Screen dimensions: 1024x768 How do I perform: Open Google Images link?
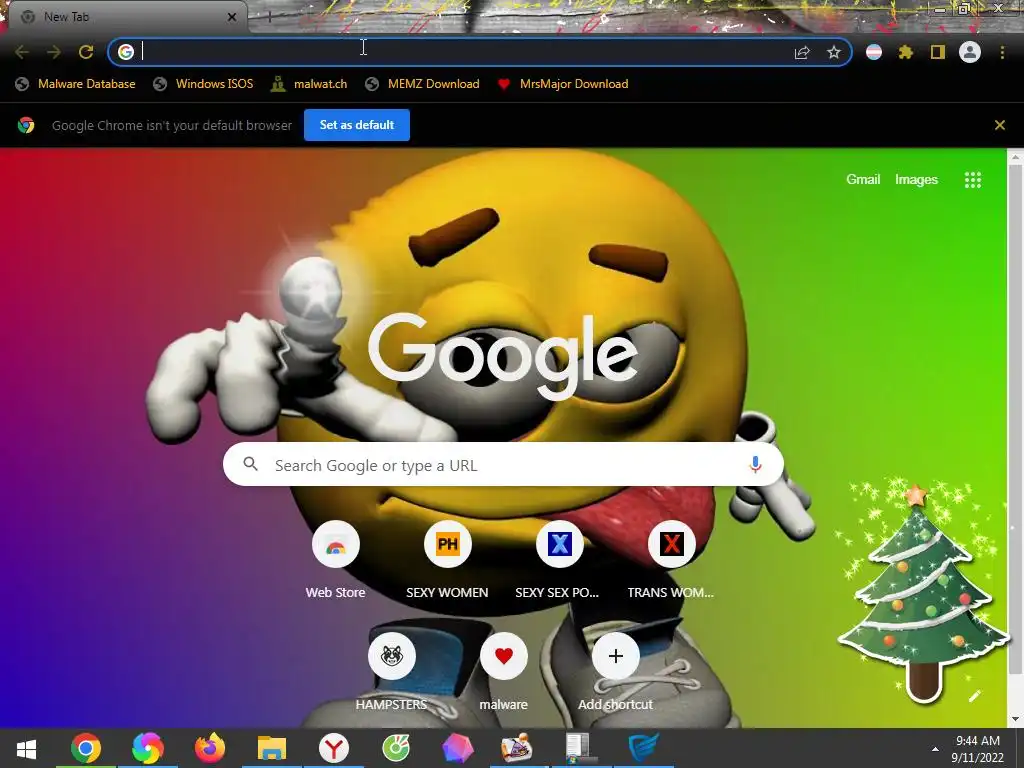point(916,180)
